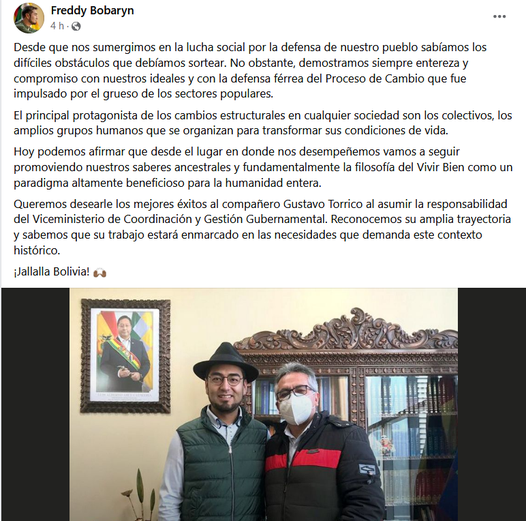Click the paragraph starting "Desde que nos sumergimos"
Screen dimensions: 526x521
(x=250, y=70)
